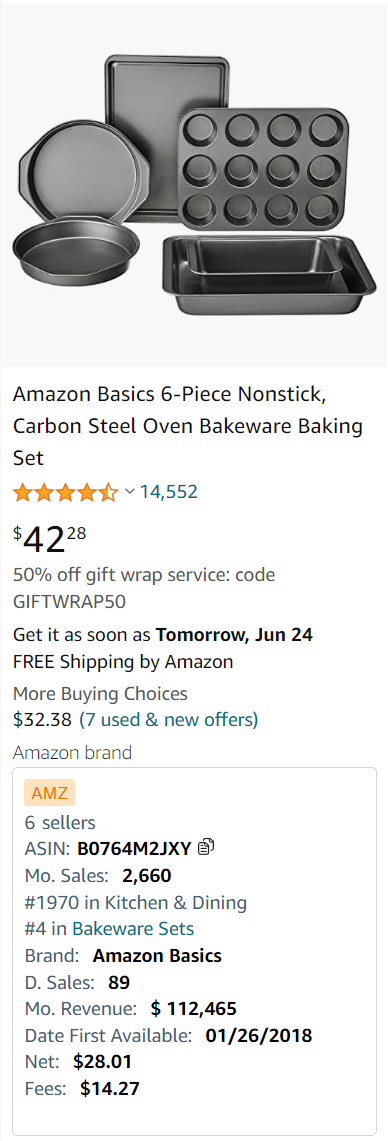Click the Amazon Basics brand name
The height and width of the screenshot is (1141, 388).
point(157,955)
